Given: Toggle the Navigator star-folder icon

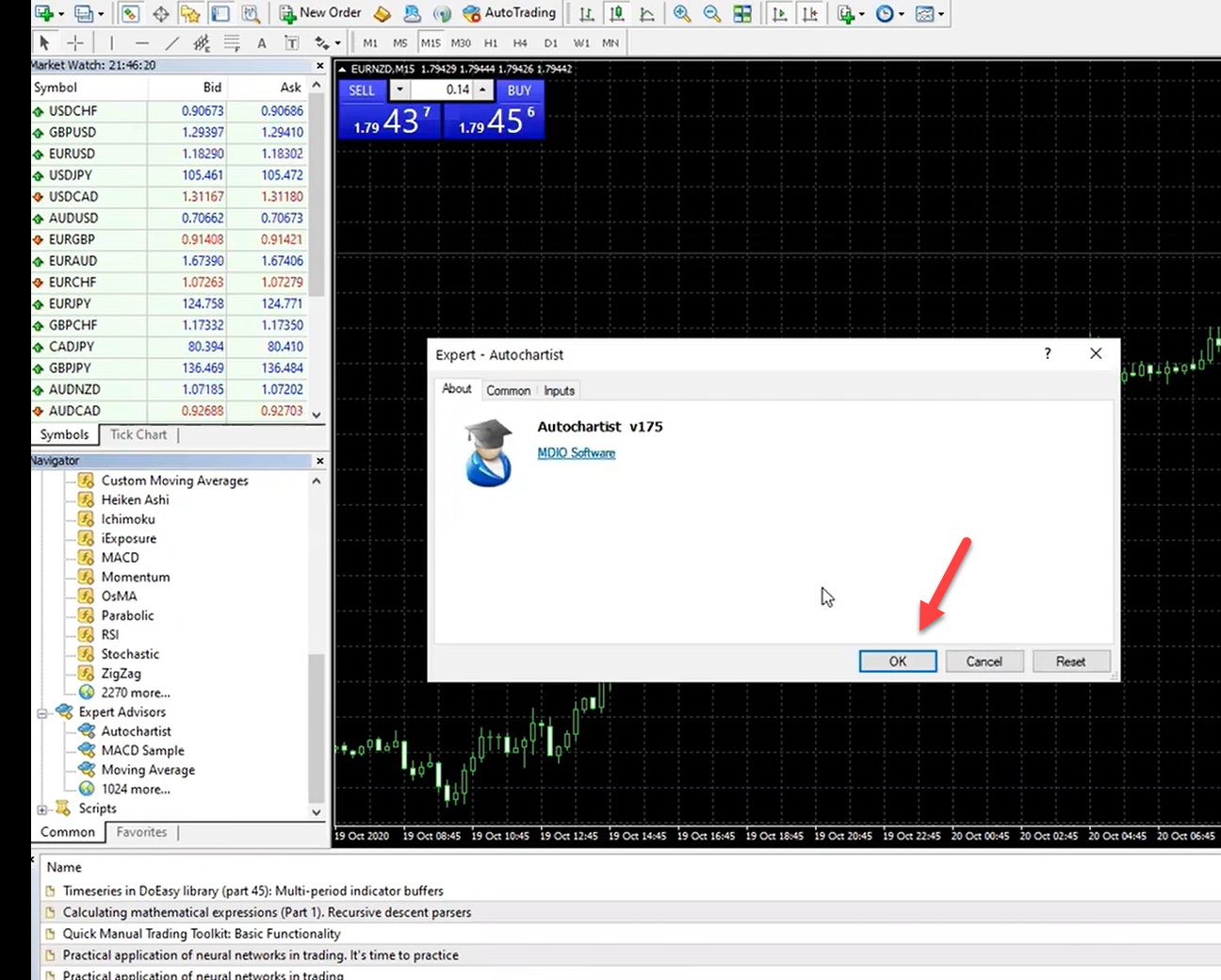Looking at the screenshot, I should click(x=190, y=13).
